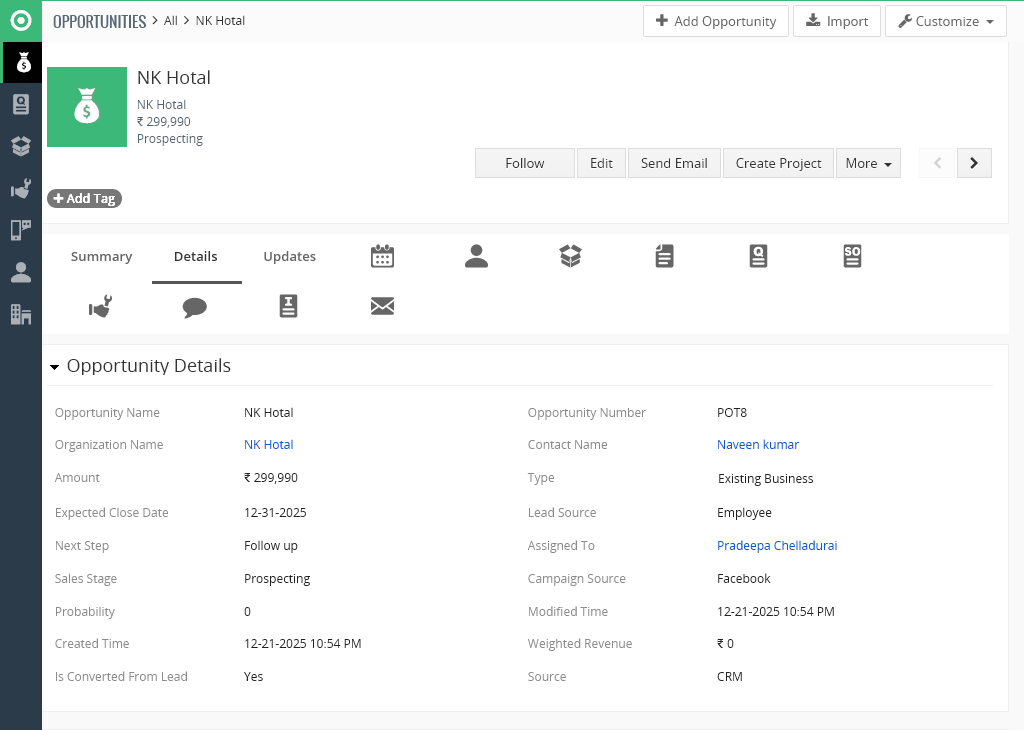Open SMS phone-message icon in the left sidebar
This screenshot has height=730, width=1024.
pyautogui.click(x=21, y=230)
